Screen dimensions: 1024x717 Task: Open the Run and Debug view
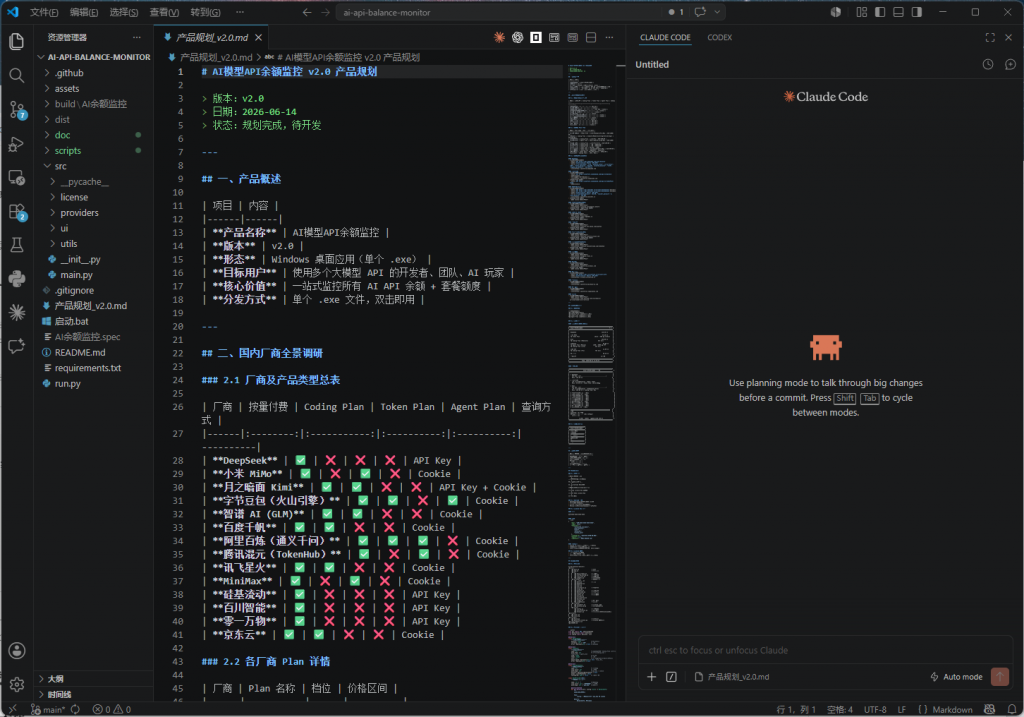click(x=17, y=144)
